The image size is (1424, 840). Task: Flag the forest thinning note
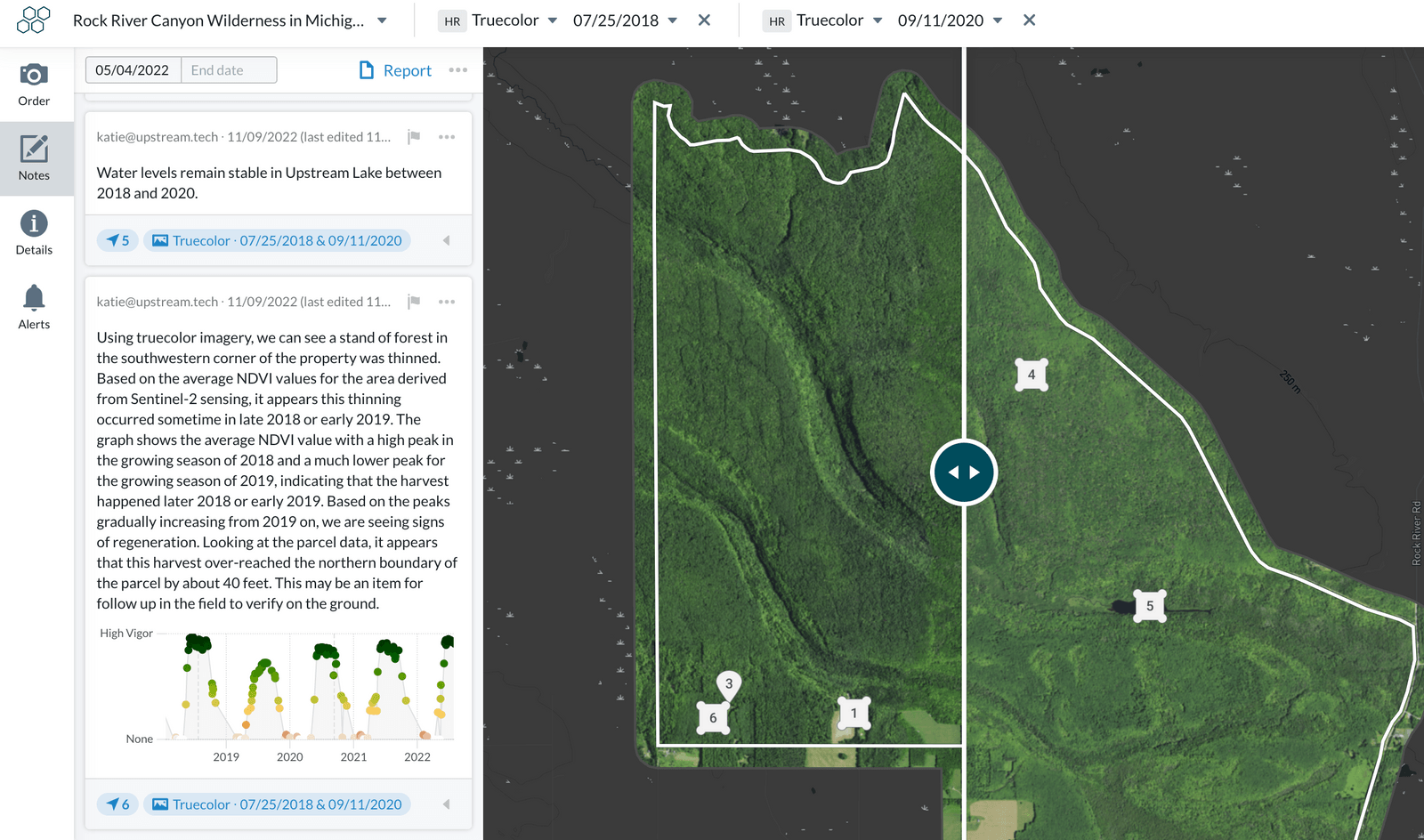tap(414, 302)
